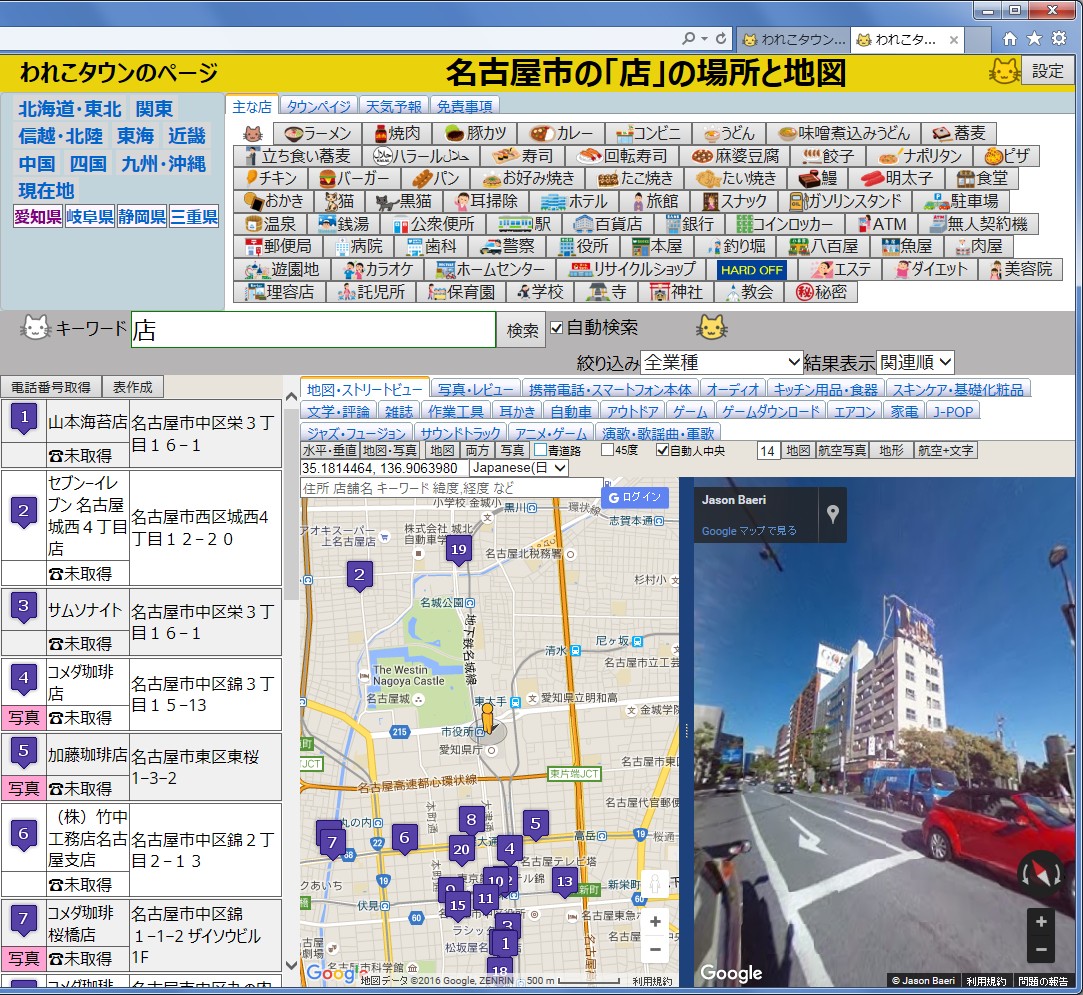Click the location pin in Street View

tap(833, 513)
